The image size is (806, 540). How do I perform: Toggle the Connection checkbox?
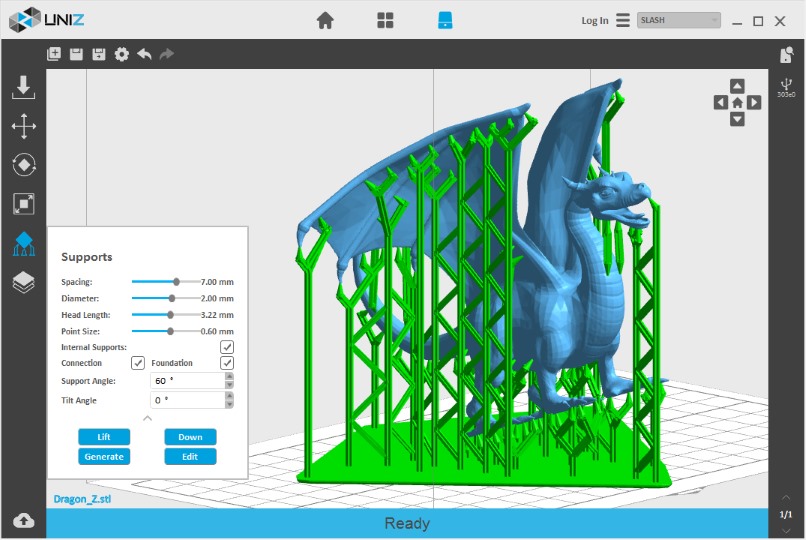click(x=138, y=363)
